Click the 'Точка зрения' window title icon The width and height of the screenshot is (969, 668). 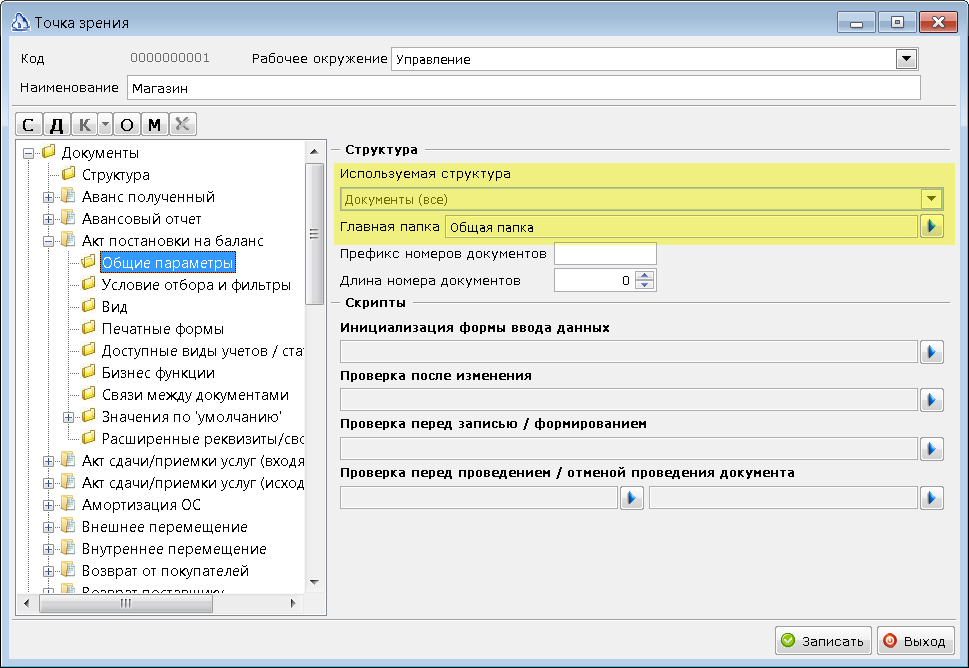point(20,22)
